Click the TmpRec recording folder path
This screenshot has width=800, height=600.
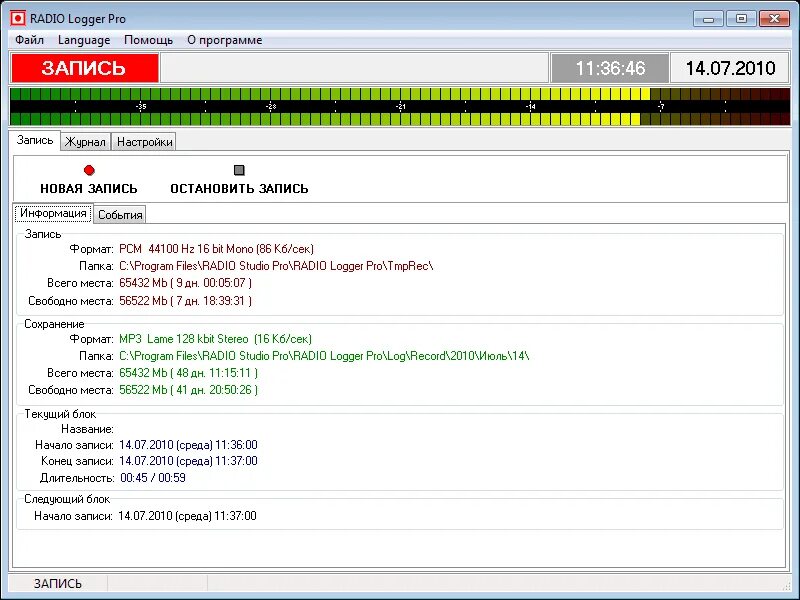pos(276,266)
